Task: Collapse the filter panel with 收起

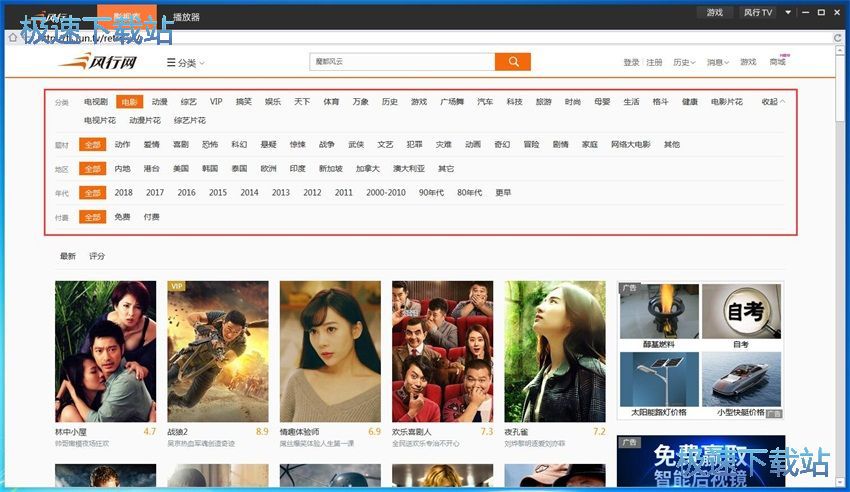Action: click(x=772, y=101)
